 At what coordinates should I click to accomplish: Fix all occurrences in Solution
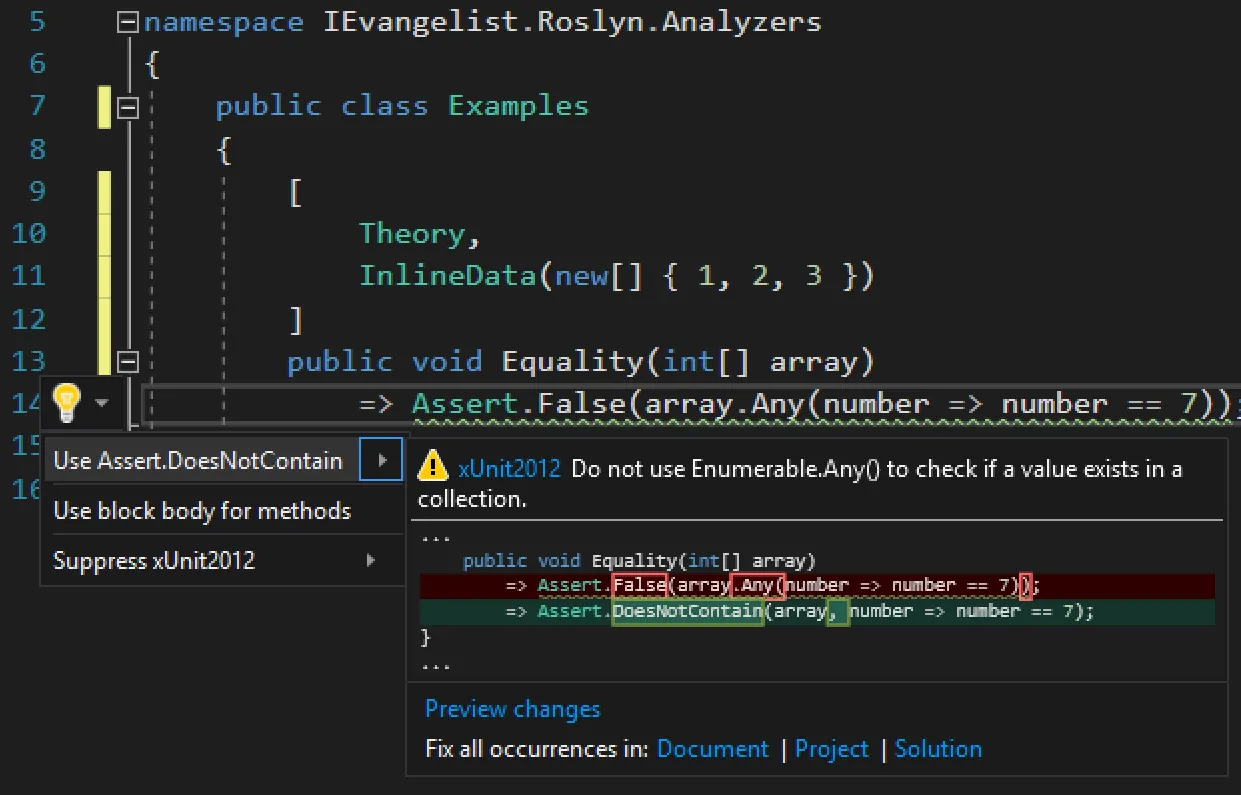938,749
